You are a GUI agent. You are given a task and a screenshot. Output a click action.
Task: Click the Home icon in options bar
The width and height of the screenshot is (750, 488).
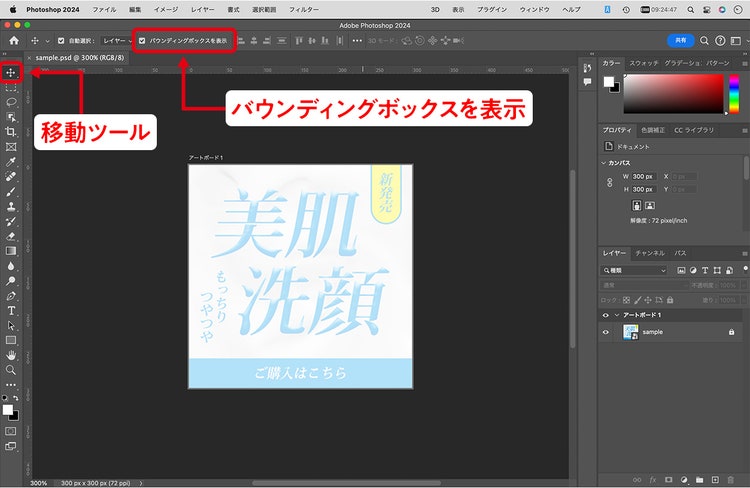14,41
